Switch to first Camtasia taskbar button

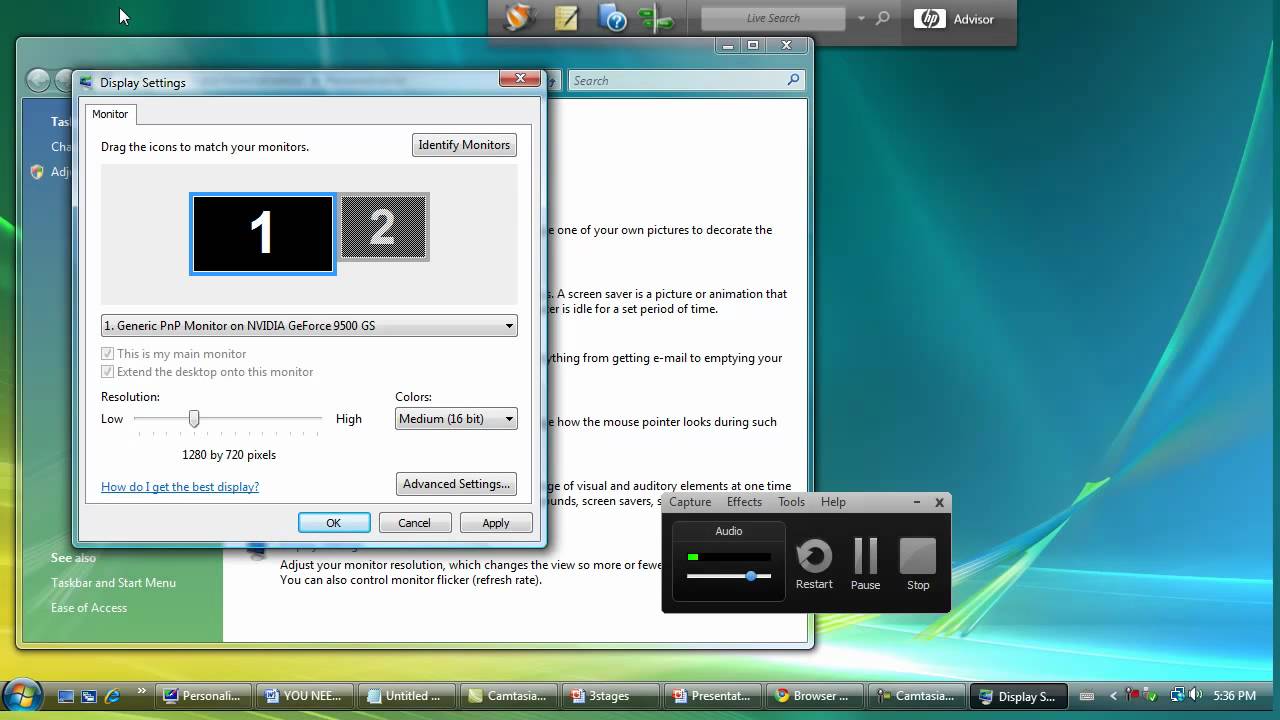tap(509, 696)
